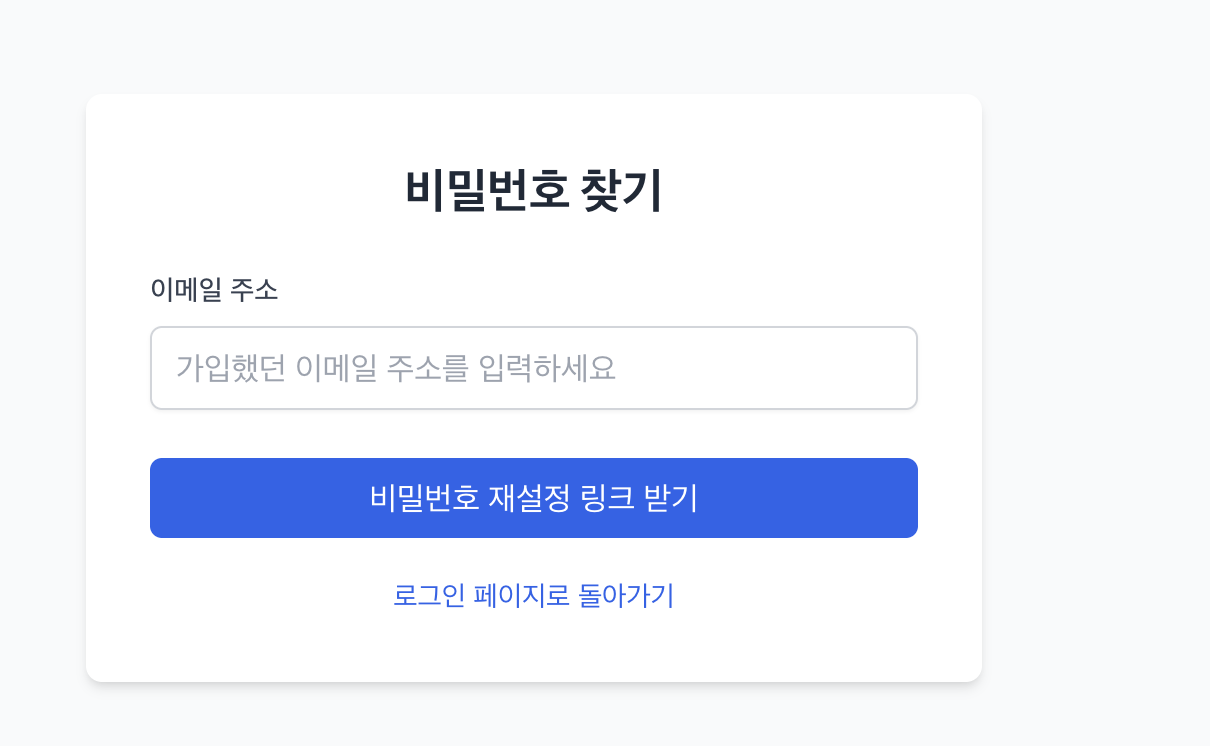Select the blue reset link button
1210x746 pixels.
point(533,498)
